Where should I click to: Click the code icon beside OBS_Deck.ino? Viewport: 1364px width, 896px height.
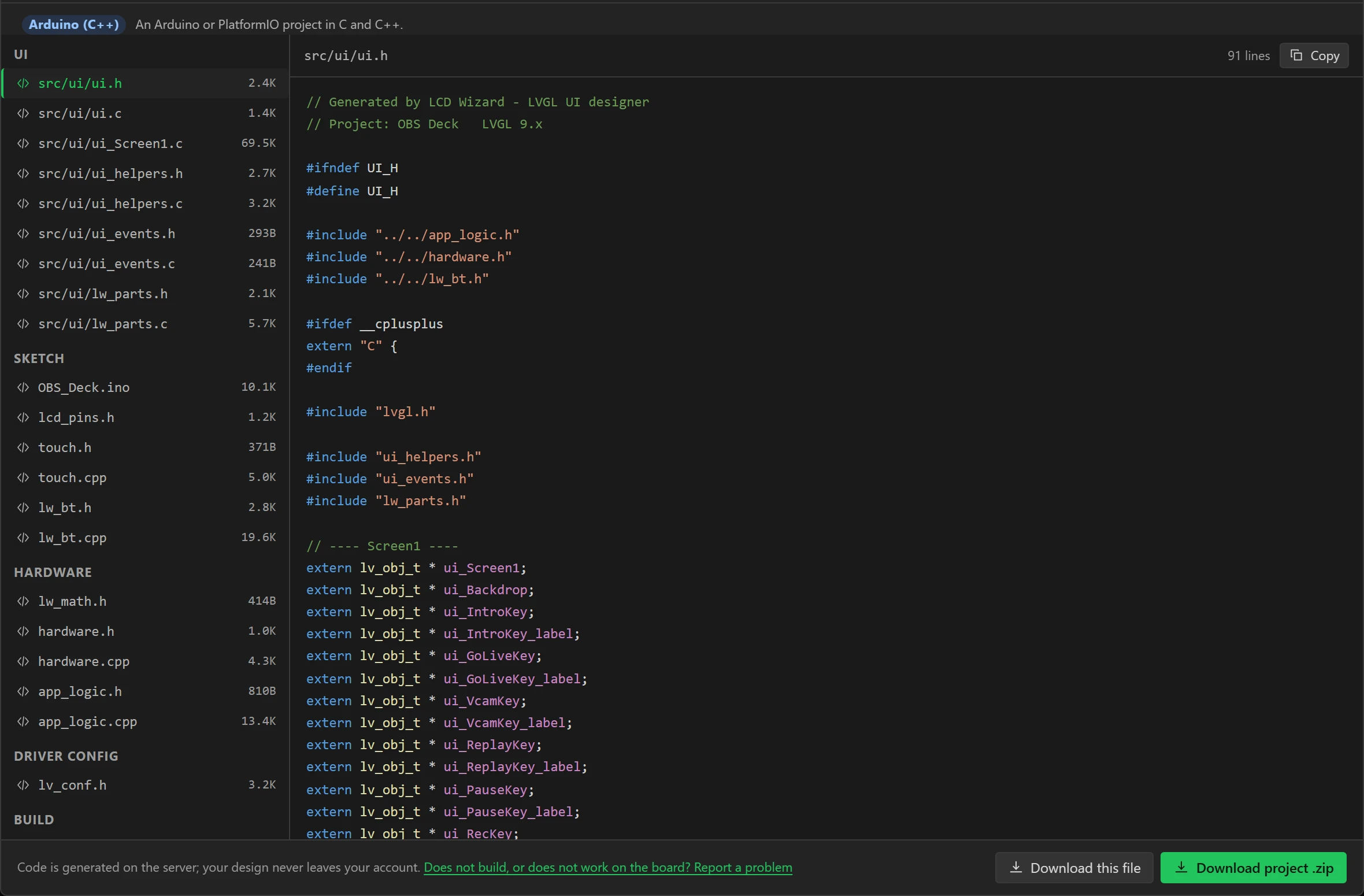[23, 387]
